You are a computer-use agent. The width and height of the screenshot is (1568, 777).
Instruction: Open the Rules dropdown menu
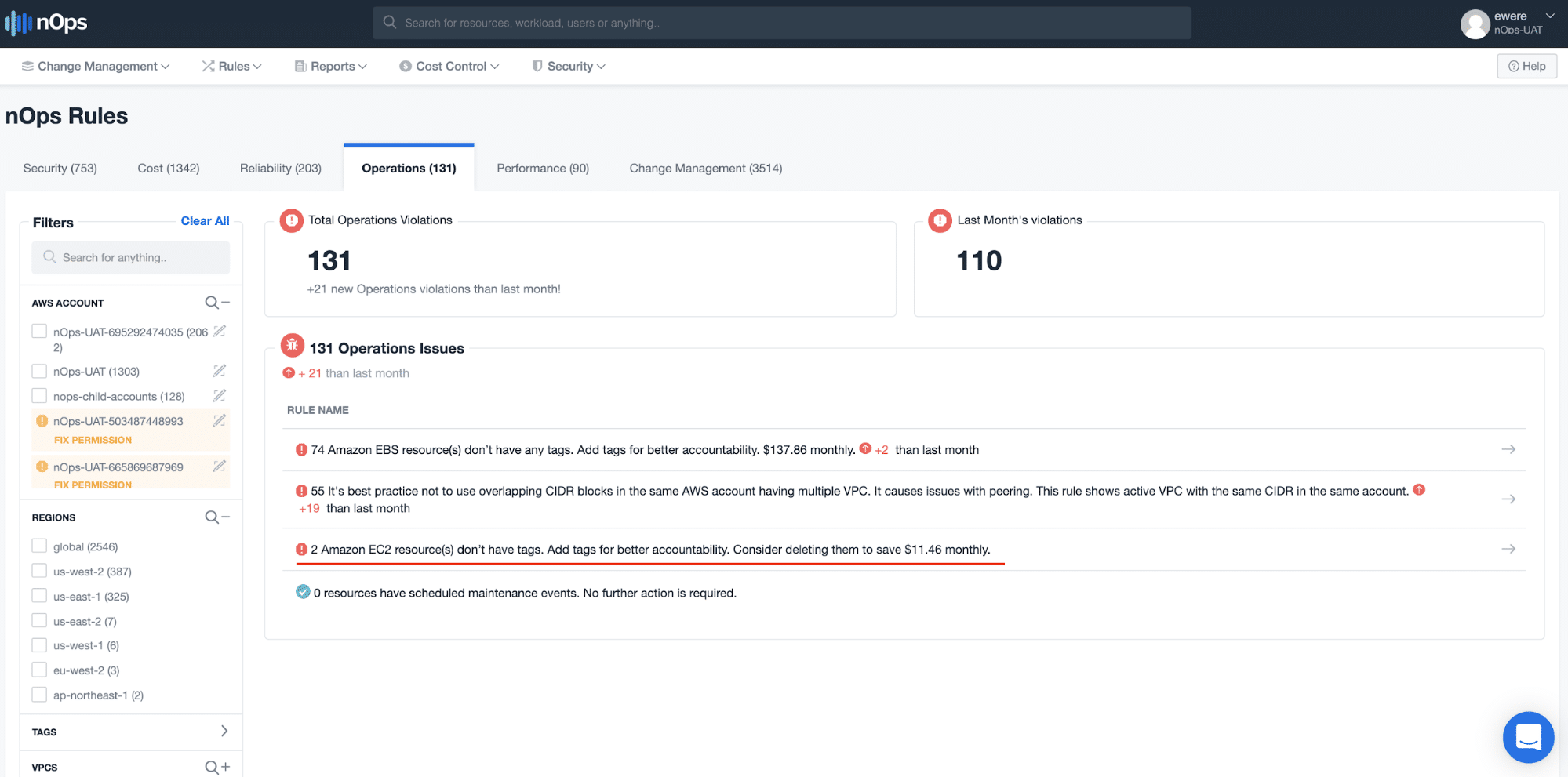coord(232,67)
